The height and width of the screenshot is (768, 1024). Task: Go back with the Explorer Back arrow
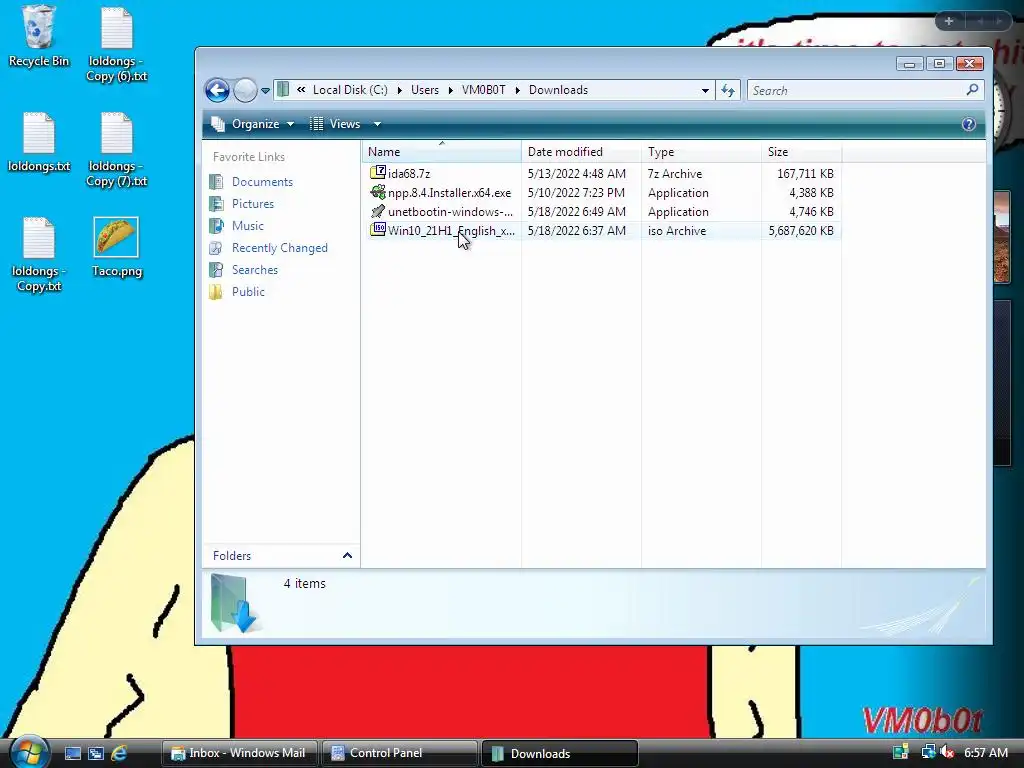(x=217, y=90)
